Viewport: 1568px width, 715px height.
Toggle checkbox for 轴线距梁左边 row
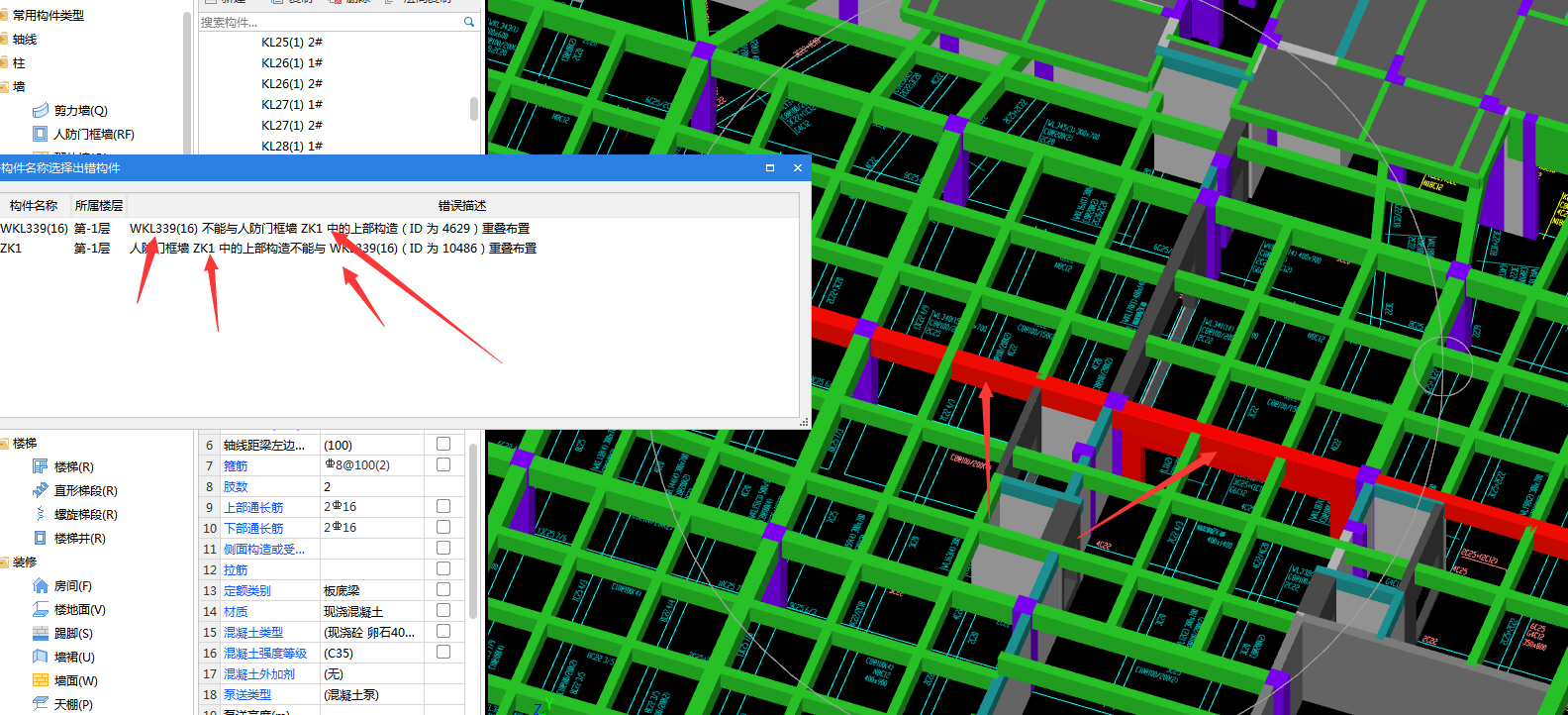coord(443,445)
